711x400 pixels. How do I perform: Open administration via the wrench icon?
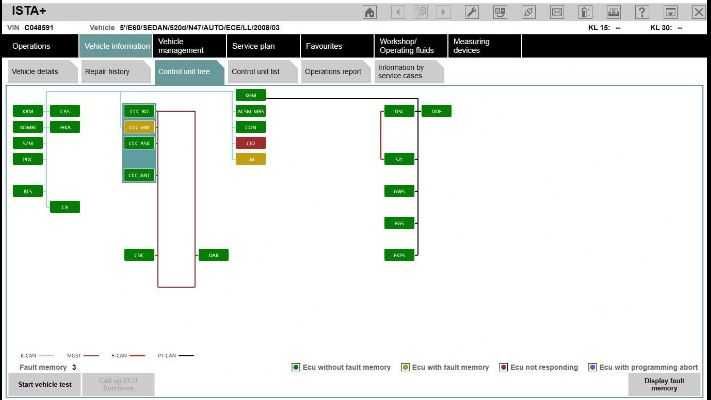472,12
